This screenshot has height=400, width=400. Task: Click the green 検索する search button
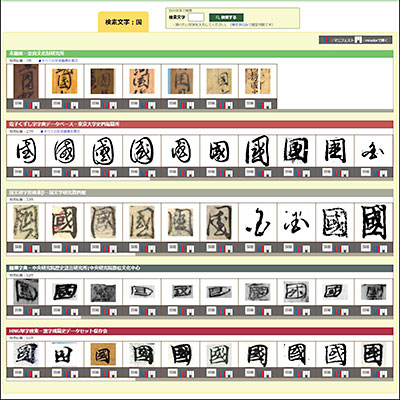tap(226, 17)
